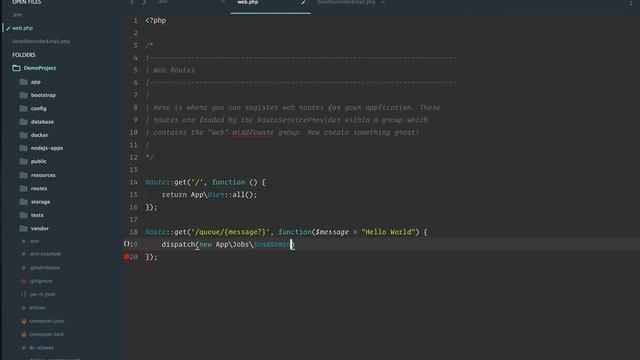Open the .env file in sidebar tree
This screenshot has height=360, width=640.
pos(35,241)
